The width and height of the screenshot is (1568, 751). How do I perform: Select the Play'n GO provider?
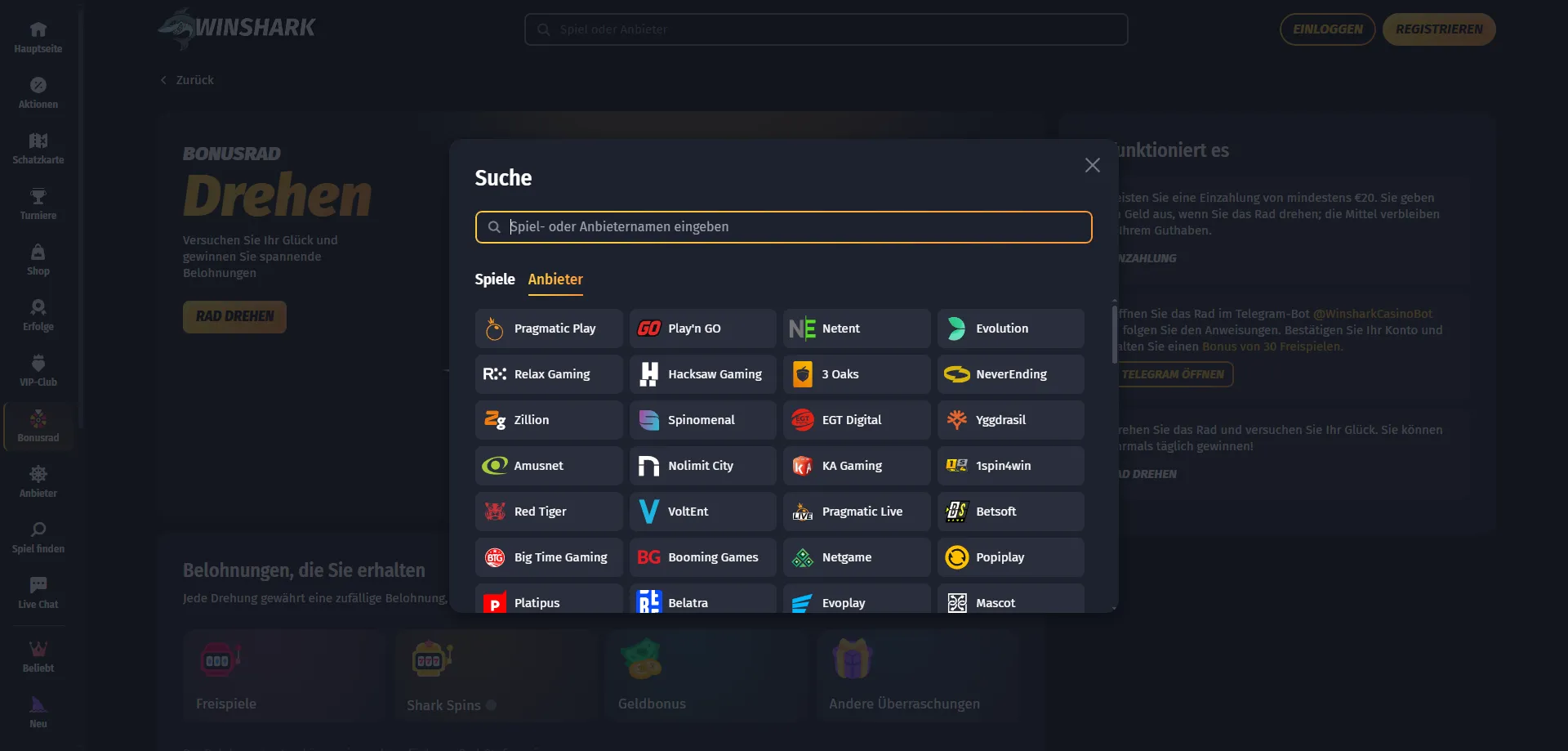click(x=702, y=329)
